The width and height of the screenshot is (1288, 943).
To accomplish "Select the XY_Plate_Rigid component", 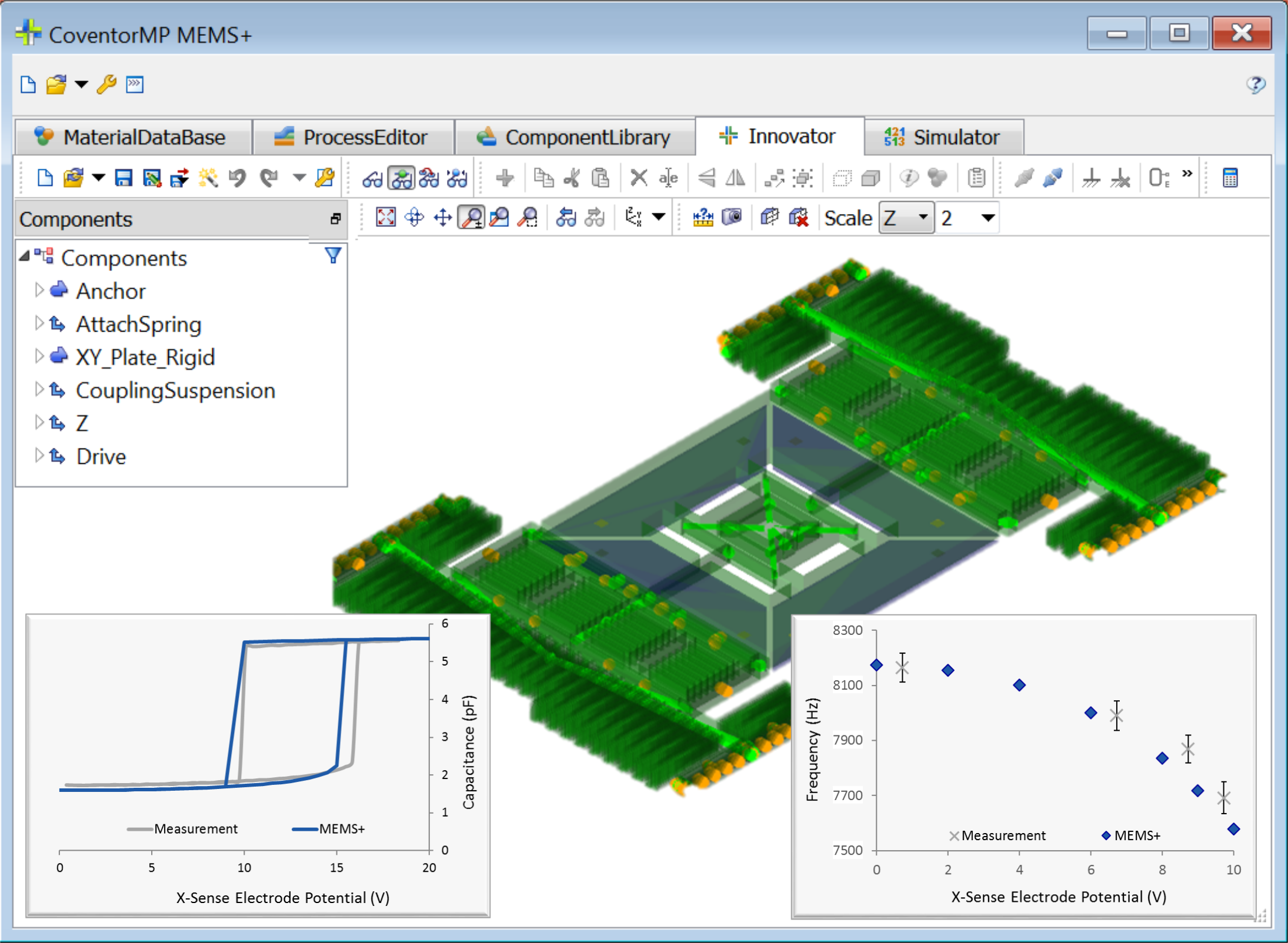I will point(145,357).
